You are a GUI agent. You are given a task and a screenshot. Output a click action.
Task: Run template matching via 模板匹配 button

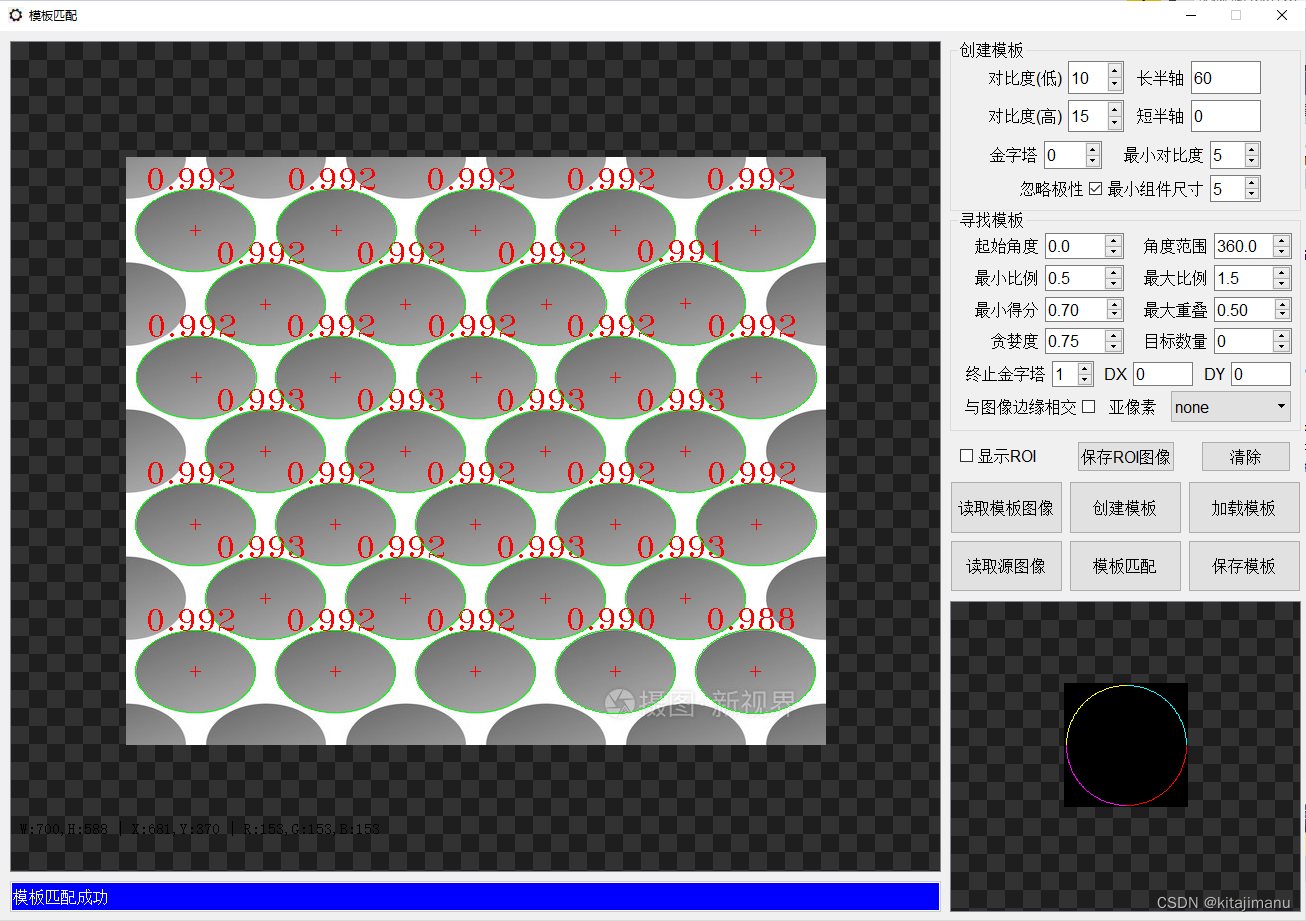point(1125,565)
